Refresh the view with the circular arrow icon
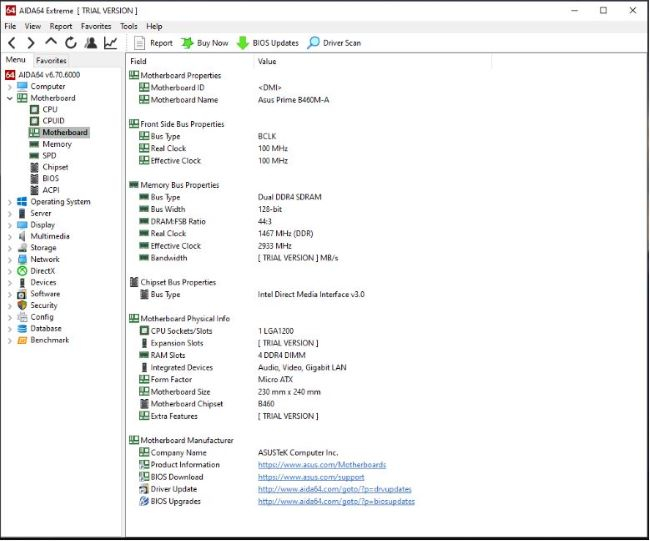Image resolution: width=650 pixels, height=541 pixels. 70,43
